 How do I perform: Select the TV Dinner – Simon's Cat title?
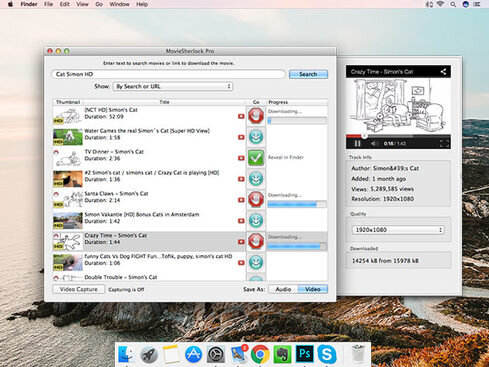tap(114, 152)
